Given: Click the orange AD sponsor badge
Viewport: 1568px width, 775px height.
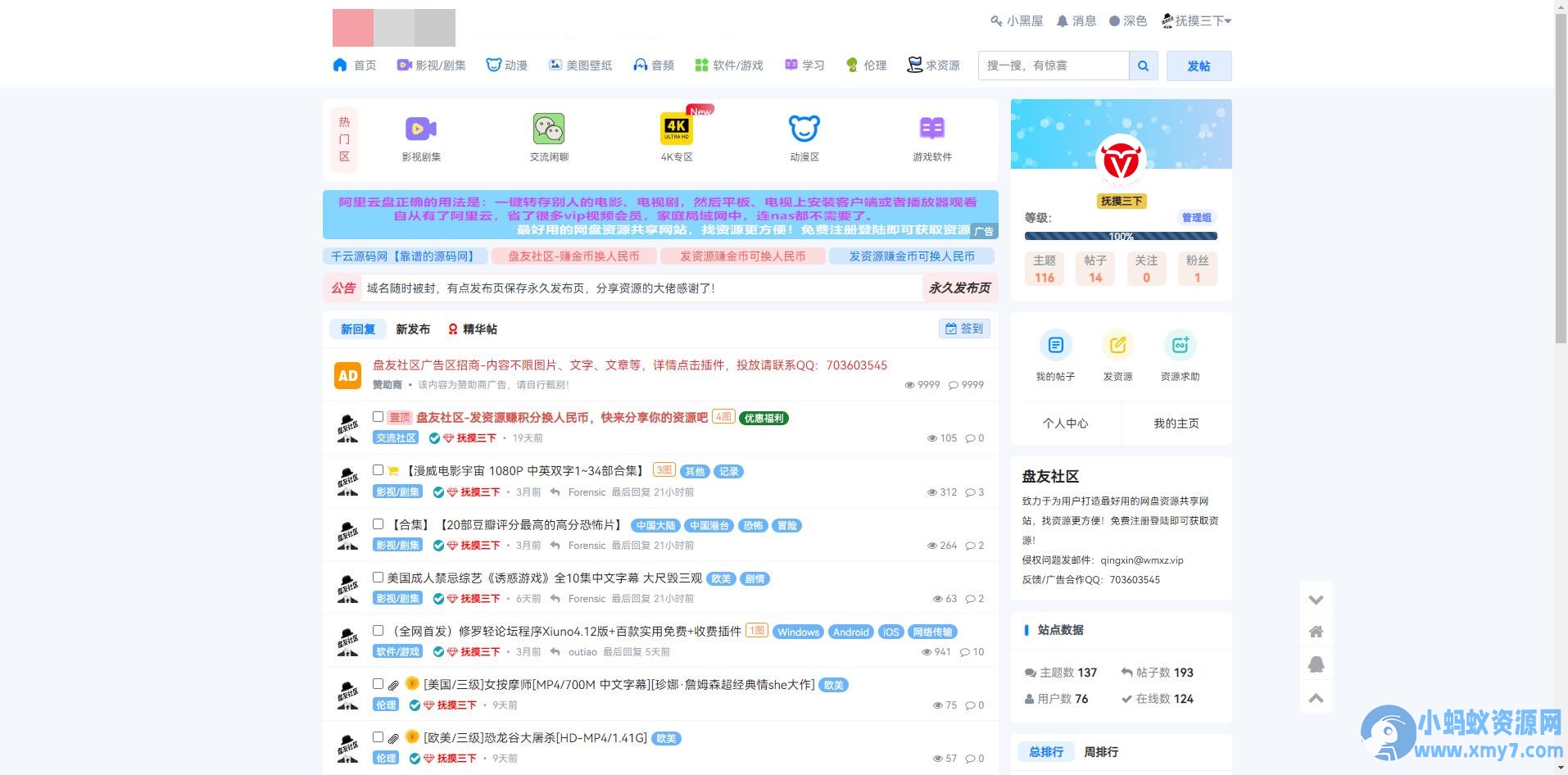Looking at the screenshot, I should click(348, 375).
